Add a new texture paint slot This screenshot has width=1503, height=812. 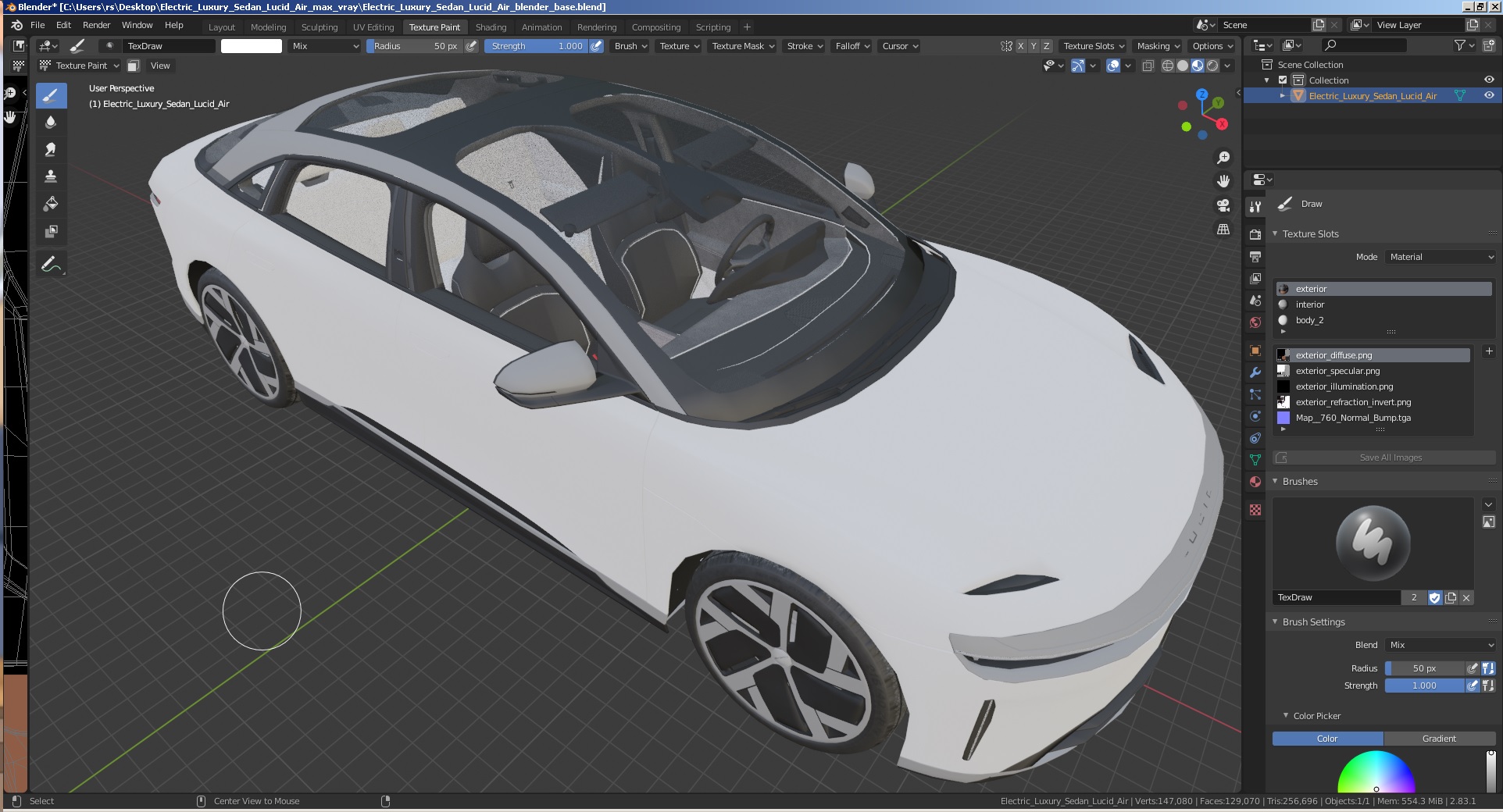tap(1489, 351)
